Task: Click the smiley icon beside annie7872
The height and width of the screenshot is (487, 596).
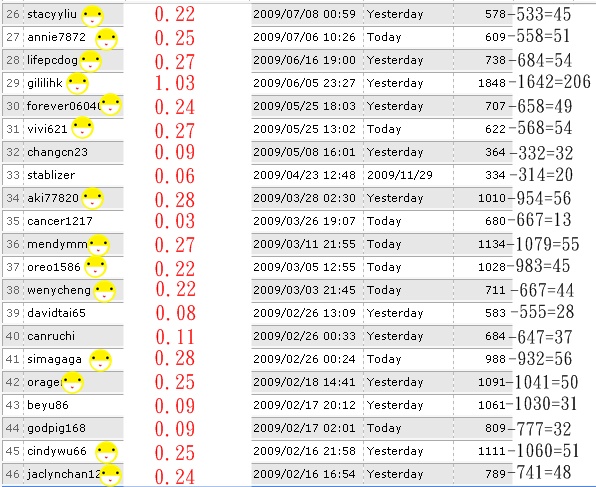Action: [x=106, y=39]
